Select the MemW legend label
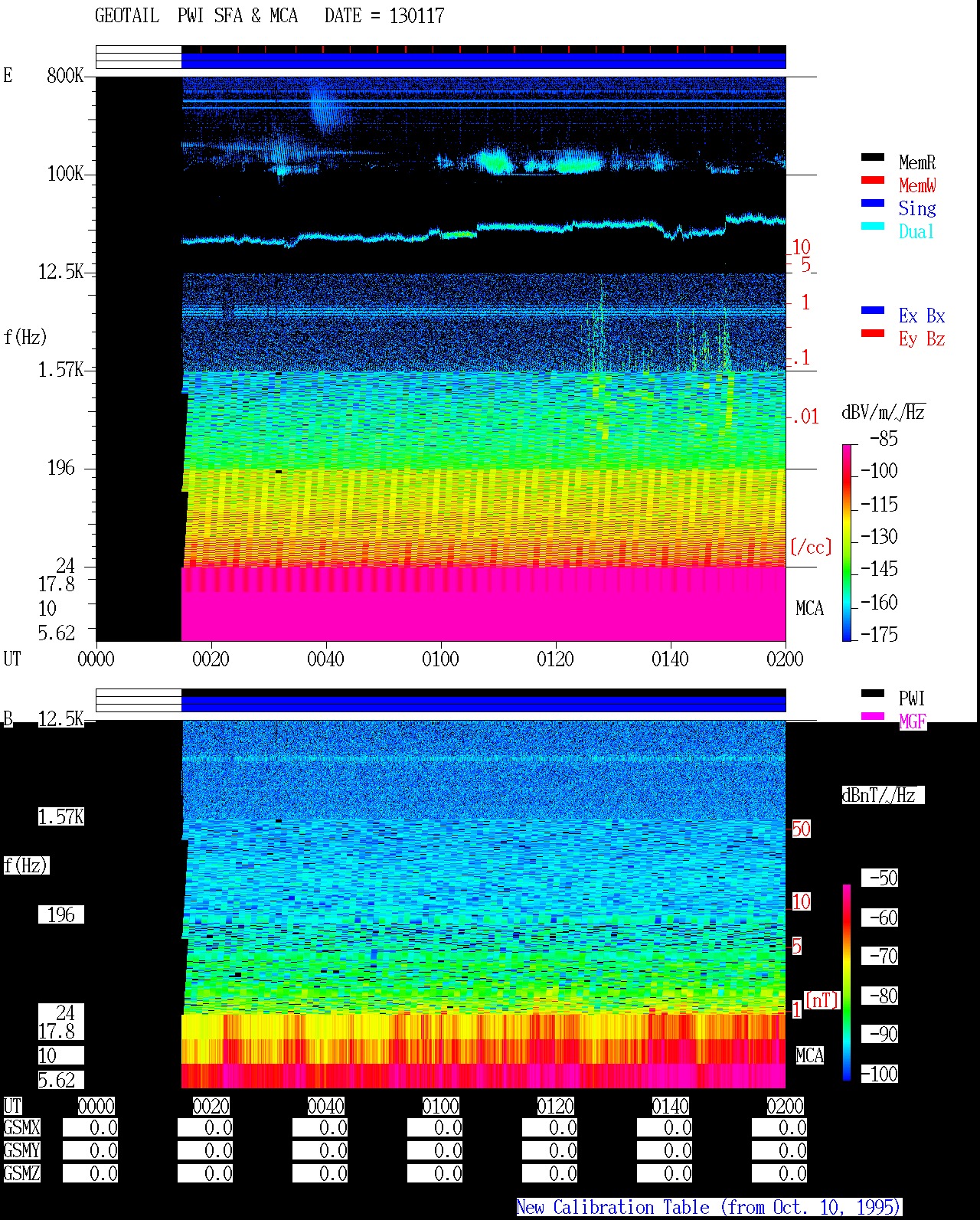The height and width of the screenshot is (1220, 980). (x=917, y=185)
